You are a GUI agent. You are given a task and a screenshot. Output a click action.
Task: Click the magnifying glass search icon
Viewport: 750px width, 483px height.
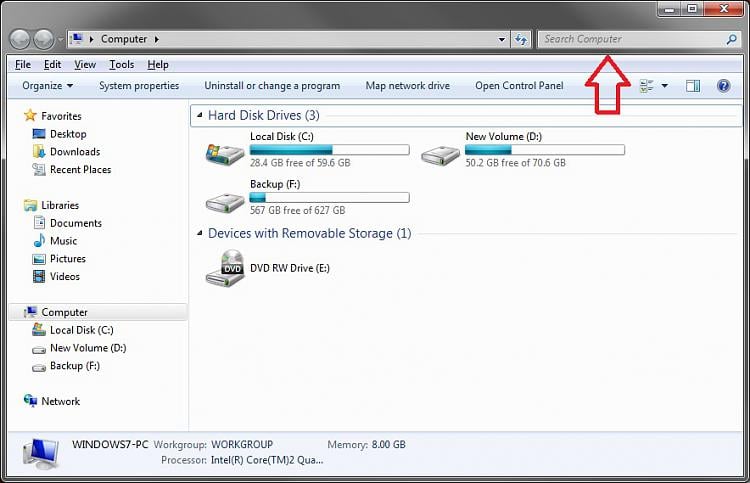pos(731,39)
